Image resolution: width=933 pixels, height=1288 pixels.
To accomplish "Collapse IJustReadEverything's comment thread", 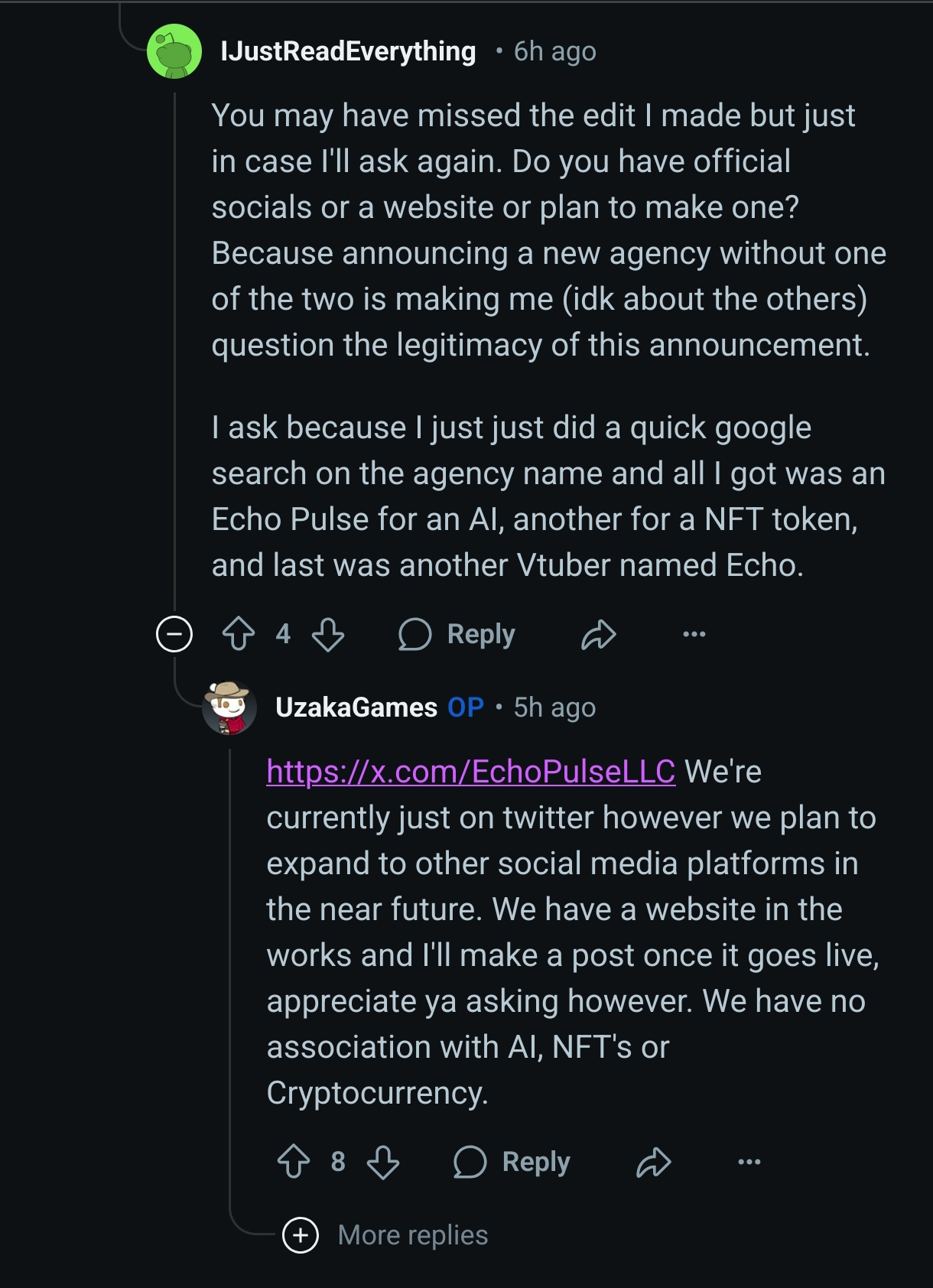I will (174, 634).
